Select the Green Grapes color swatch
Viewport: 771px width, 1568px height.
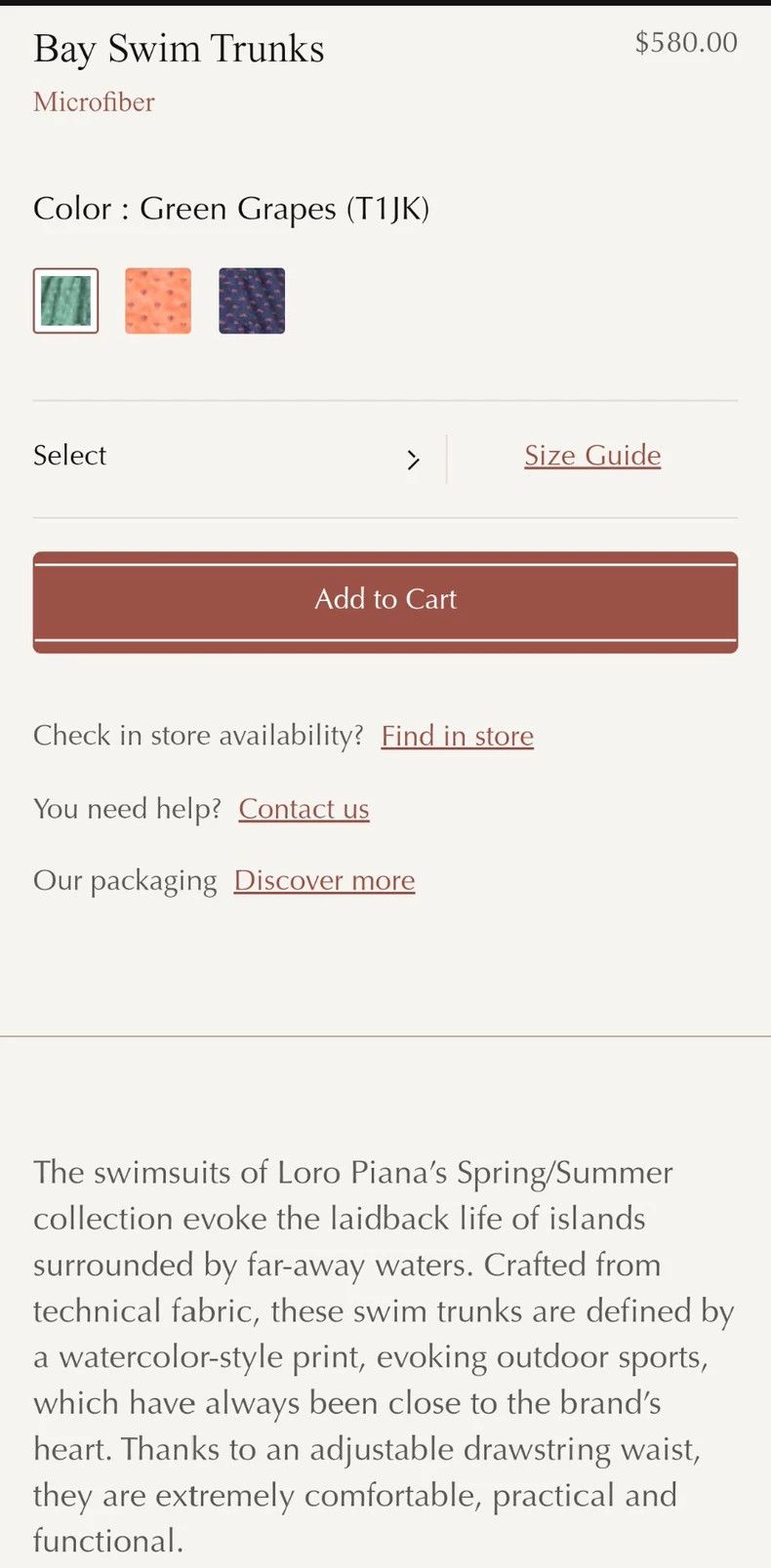coord(66,301)
